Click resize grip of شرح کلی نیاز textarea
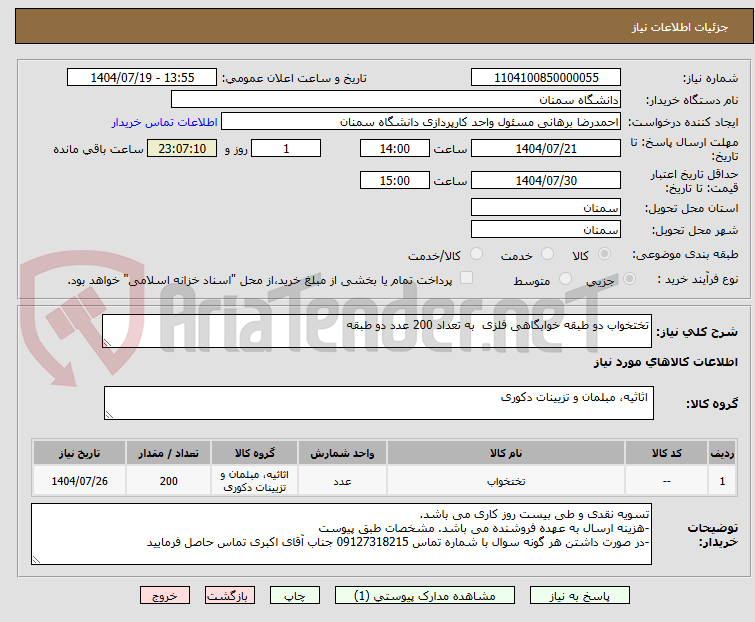Screen dimensions: 755x622 coord(107,342)
